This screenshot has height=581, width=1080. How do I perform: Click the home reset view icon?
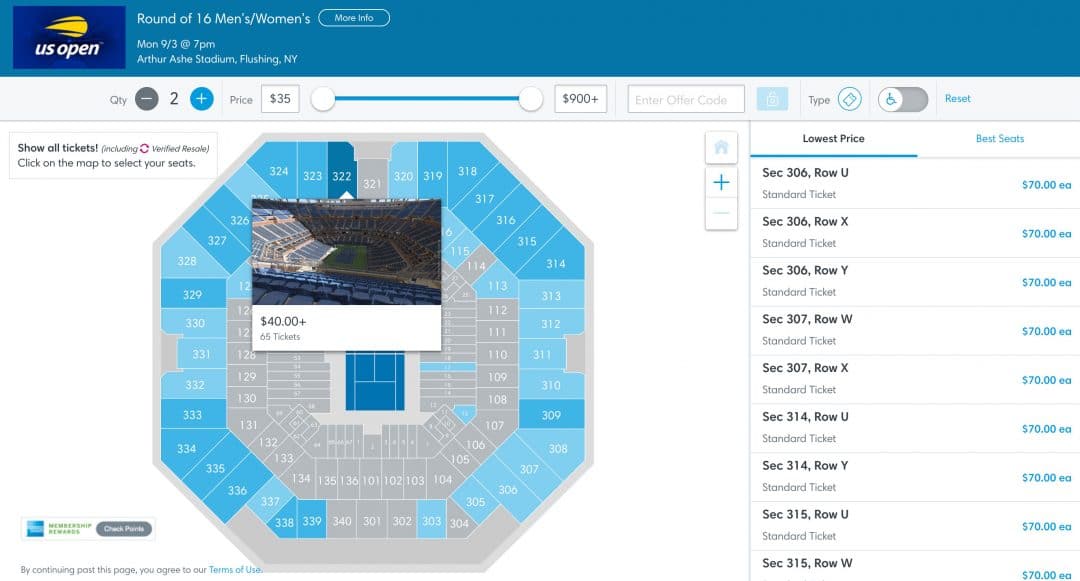(x=721, y=146)
